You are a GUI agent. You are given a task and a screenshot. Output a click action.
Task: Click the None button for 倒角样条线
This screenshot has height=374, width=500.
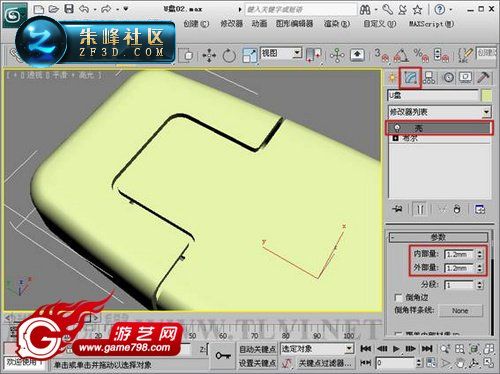pos(460,310)
